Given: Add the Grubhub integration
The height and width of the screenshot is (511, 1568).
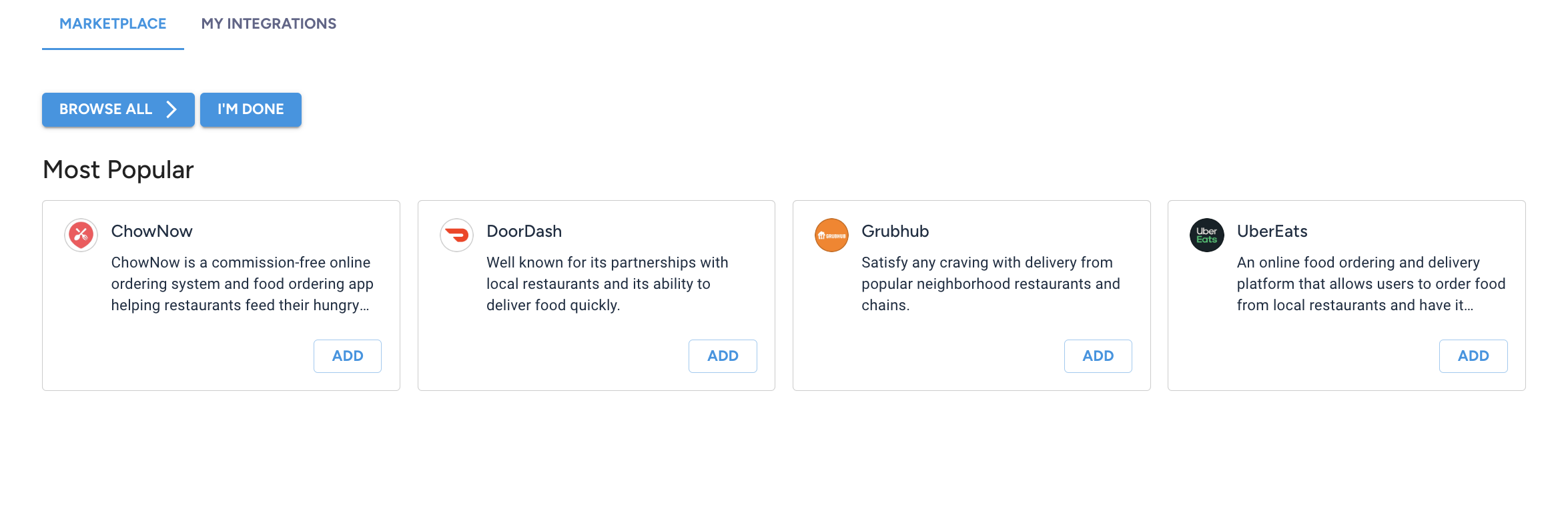Looking at the screenshot, I should click(x=1098, y=356).
